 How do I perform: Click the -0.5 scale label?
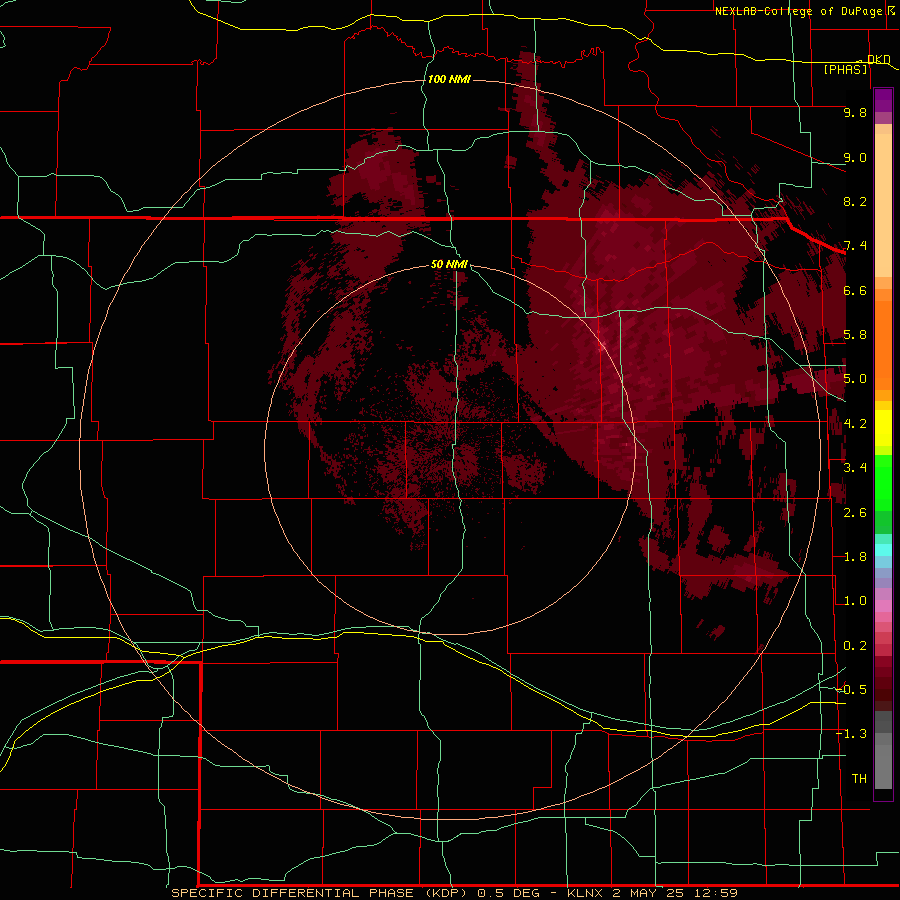point(851,690)
